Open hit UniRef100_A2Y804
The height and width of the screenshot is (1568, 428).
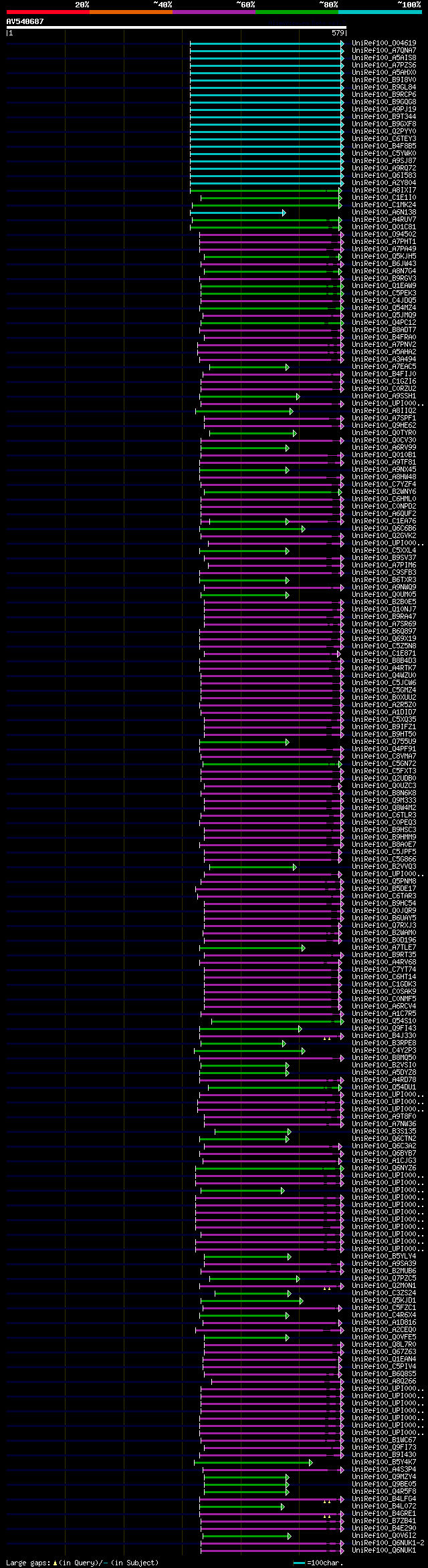click(x=384, y=183)
